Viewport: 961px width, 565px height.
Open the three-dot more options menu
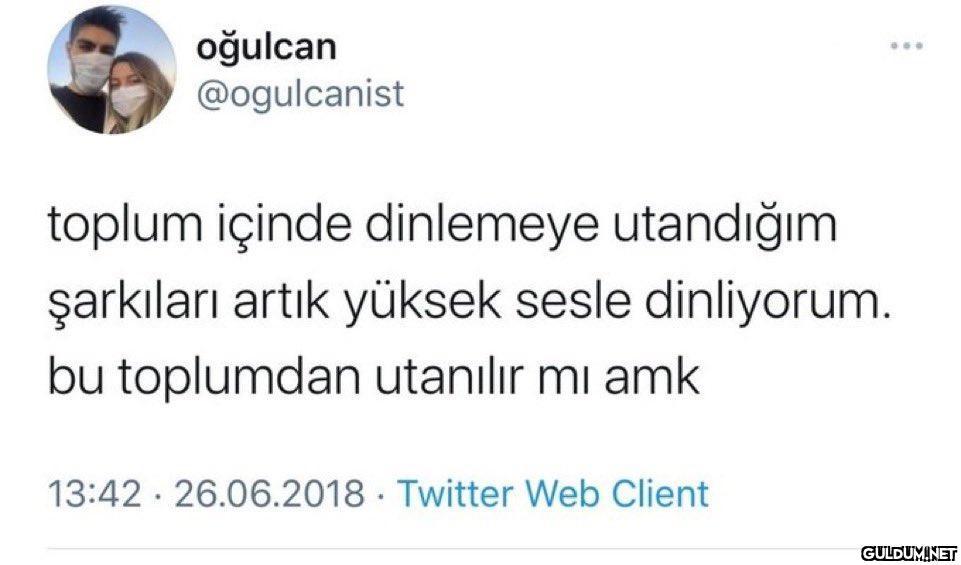tap(906, 46)
